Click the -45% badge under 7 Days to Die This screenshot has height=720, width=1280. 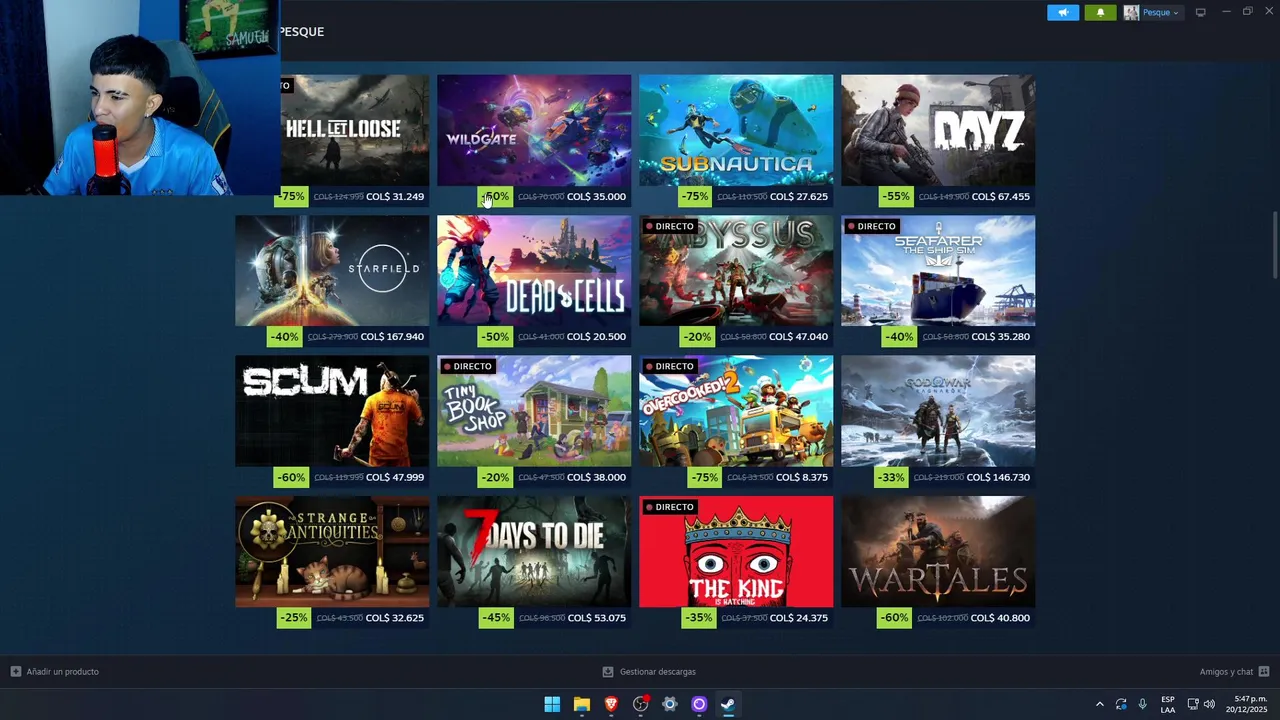(496, 618)
